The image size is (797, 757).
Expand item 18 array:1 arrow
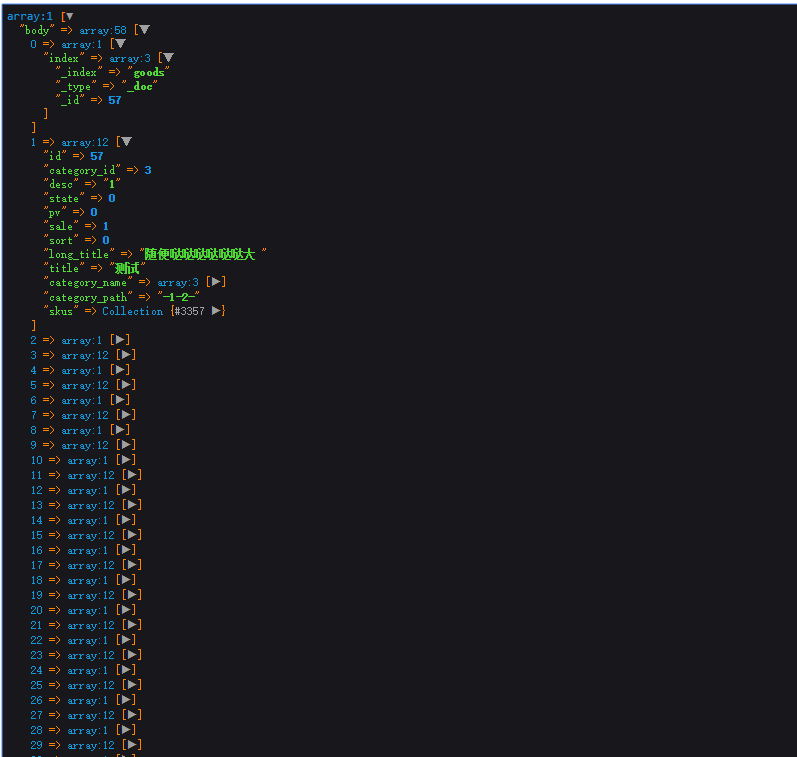pos(127,580)
